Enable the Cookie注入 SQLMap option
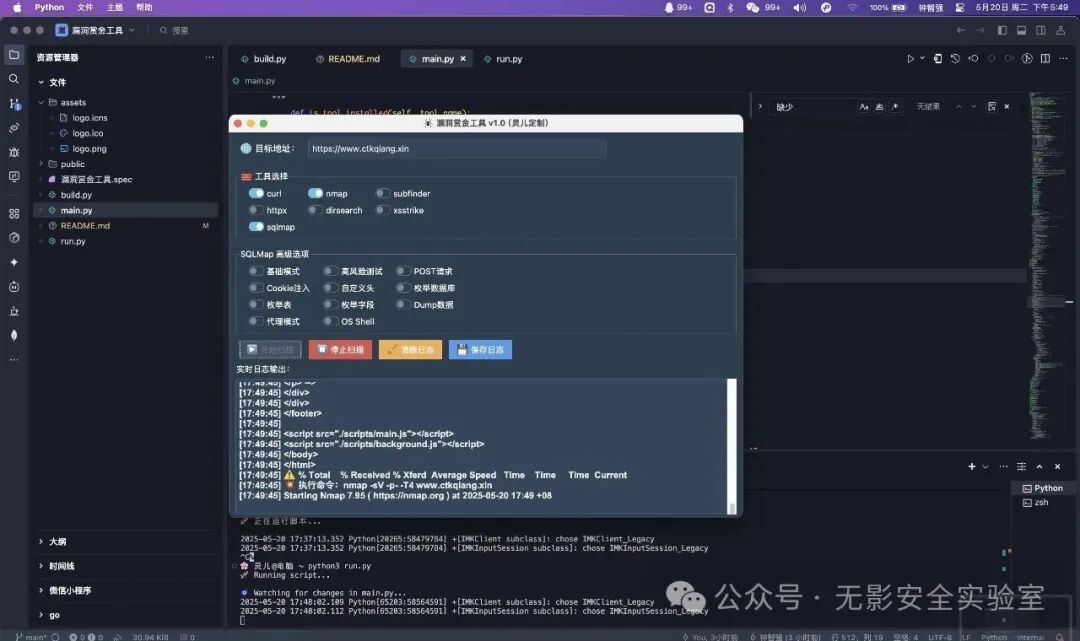Viewport: 1080px width, 641px height. 256,288
